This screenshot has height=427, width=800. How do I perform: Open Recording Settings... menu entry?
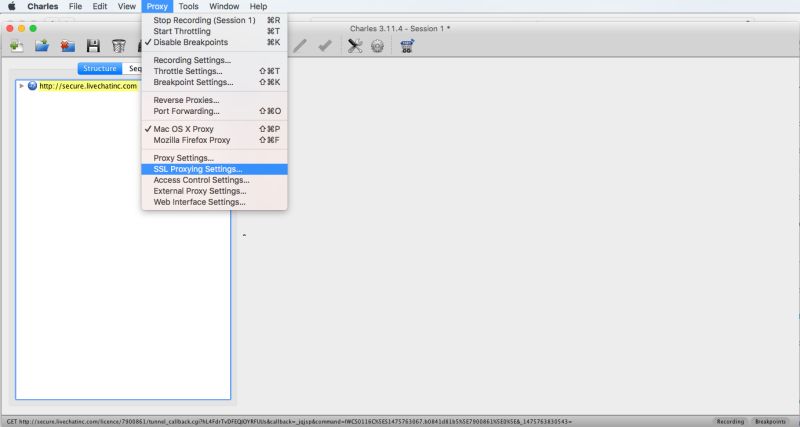(214, 60)
